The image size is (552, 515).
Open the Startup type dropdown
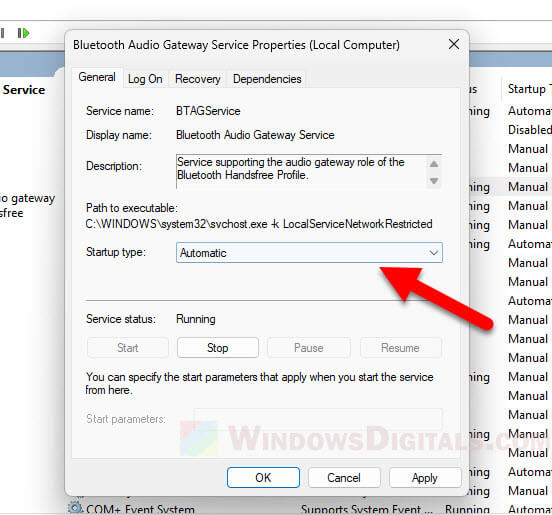(309, 252)
